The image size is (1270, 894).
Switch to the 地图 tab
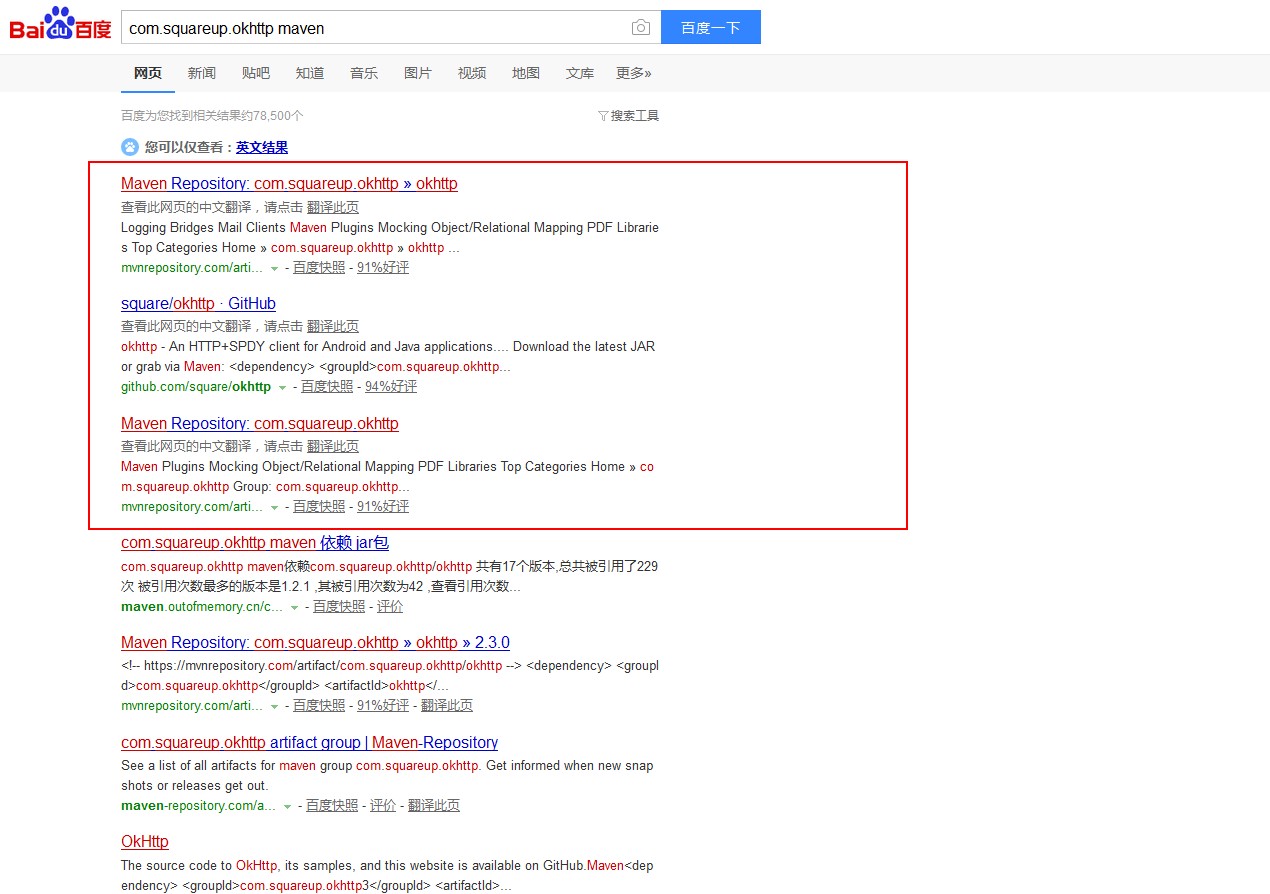point(526,73)
